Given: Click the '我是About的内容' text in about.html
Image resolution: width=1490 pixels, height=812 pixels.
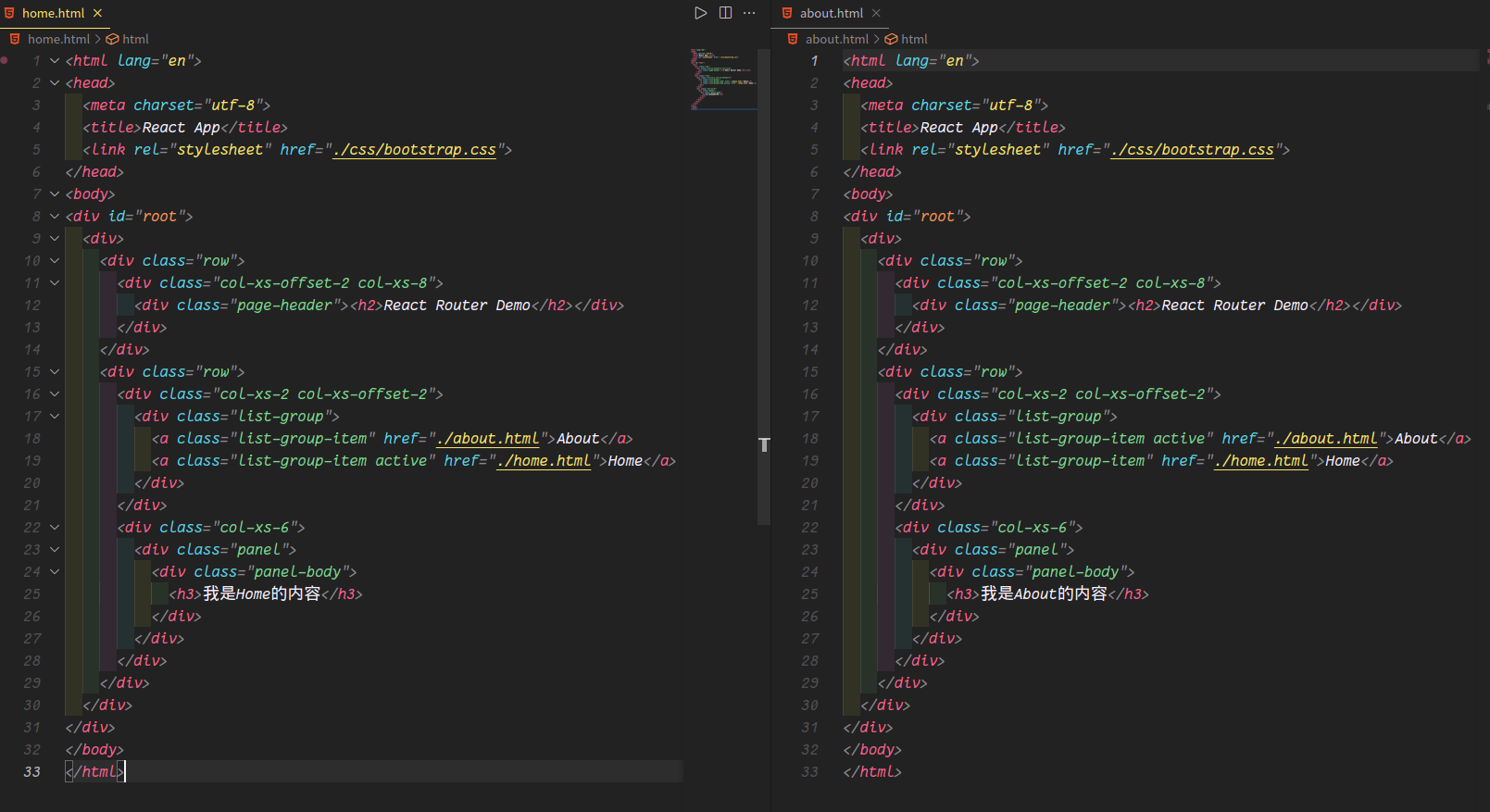Looking at the screenshot, I should [x=1044, y=594].
